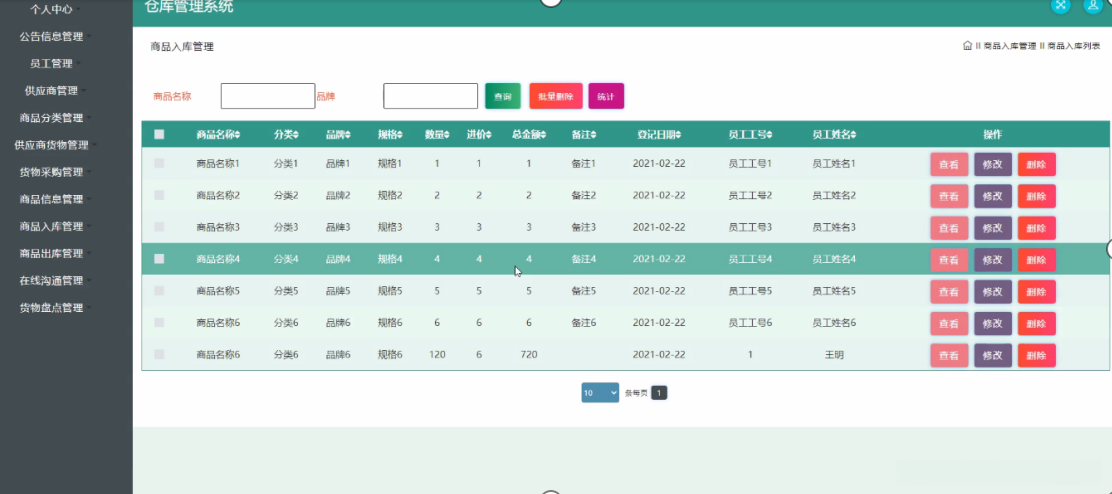Sort table by 登记日期 column
Screen dimensions: 1112x494
coord(659,135)
